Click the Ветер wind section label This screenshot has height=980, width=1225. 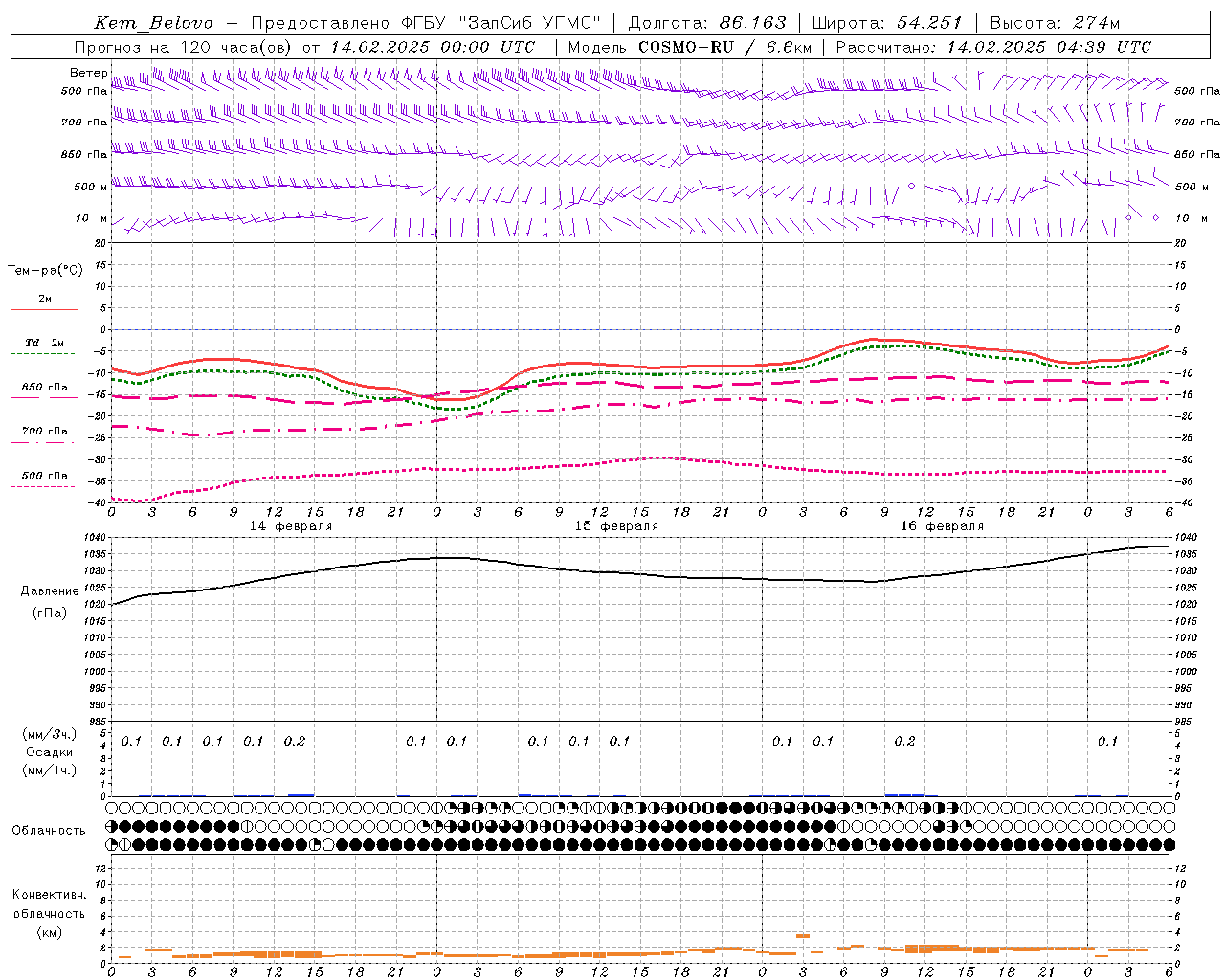pos(88,73)
